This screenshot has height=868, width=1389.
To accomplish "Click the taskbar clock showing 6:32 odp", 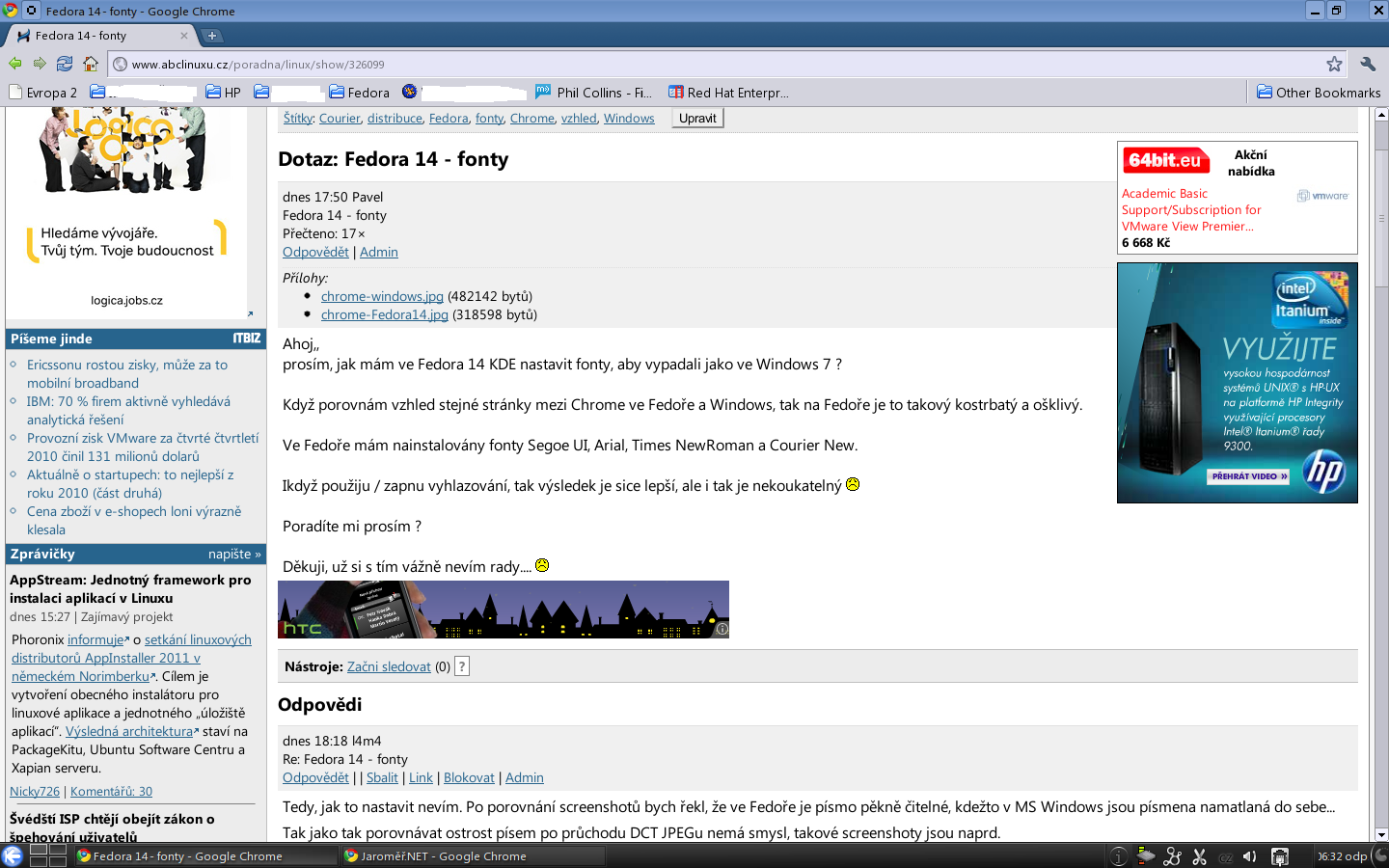I will click(1343, 855).
